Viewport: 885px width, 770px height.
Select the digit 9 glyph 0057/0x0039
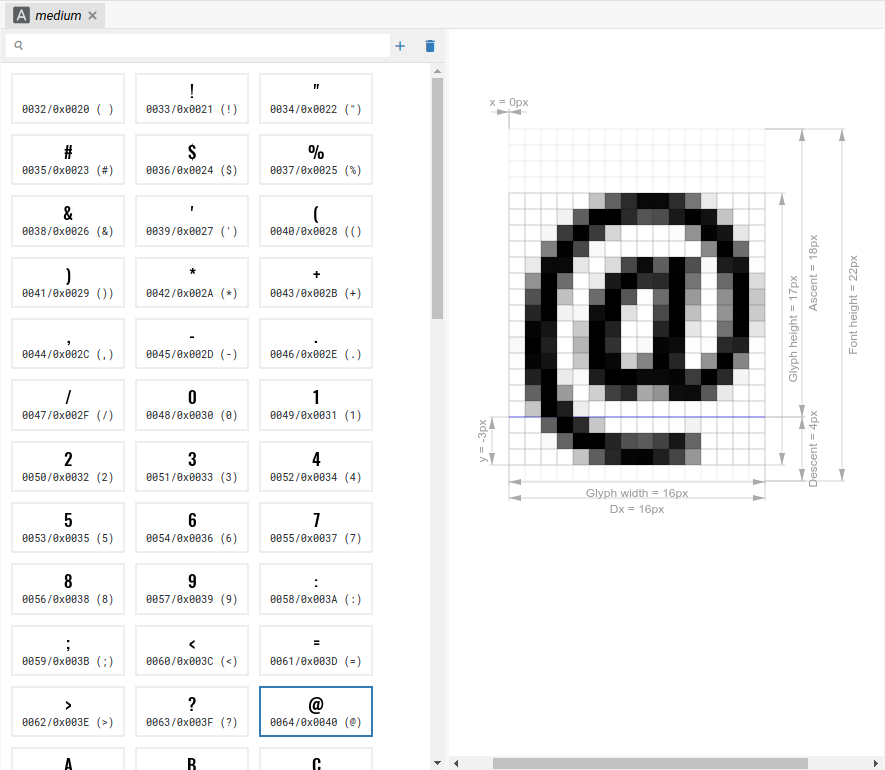click(192, 589)
